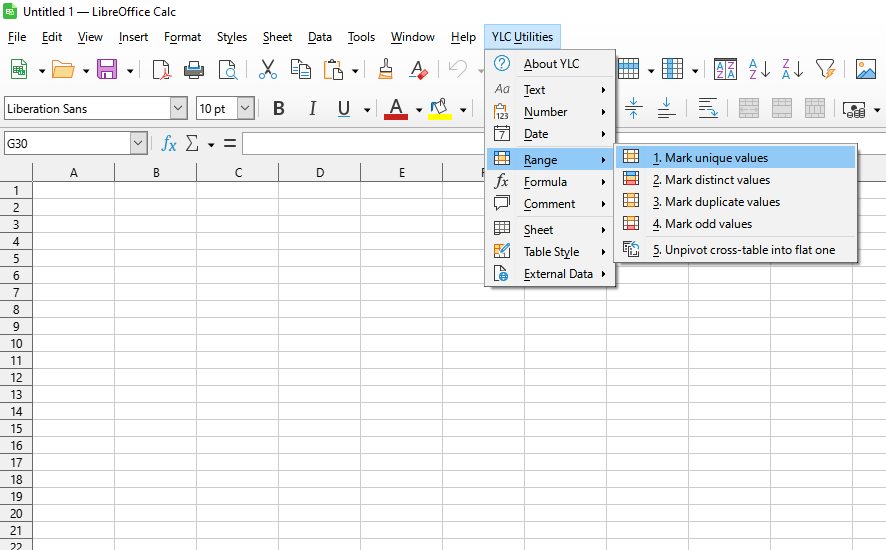This screenshot has width=886, height=550.
Task: Click the Insert Image icon
Action: tap(865, 69)
